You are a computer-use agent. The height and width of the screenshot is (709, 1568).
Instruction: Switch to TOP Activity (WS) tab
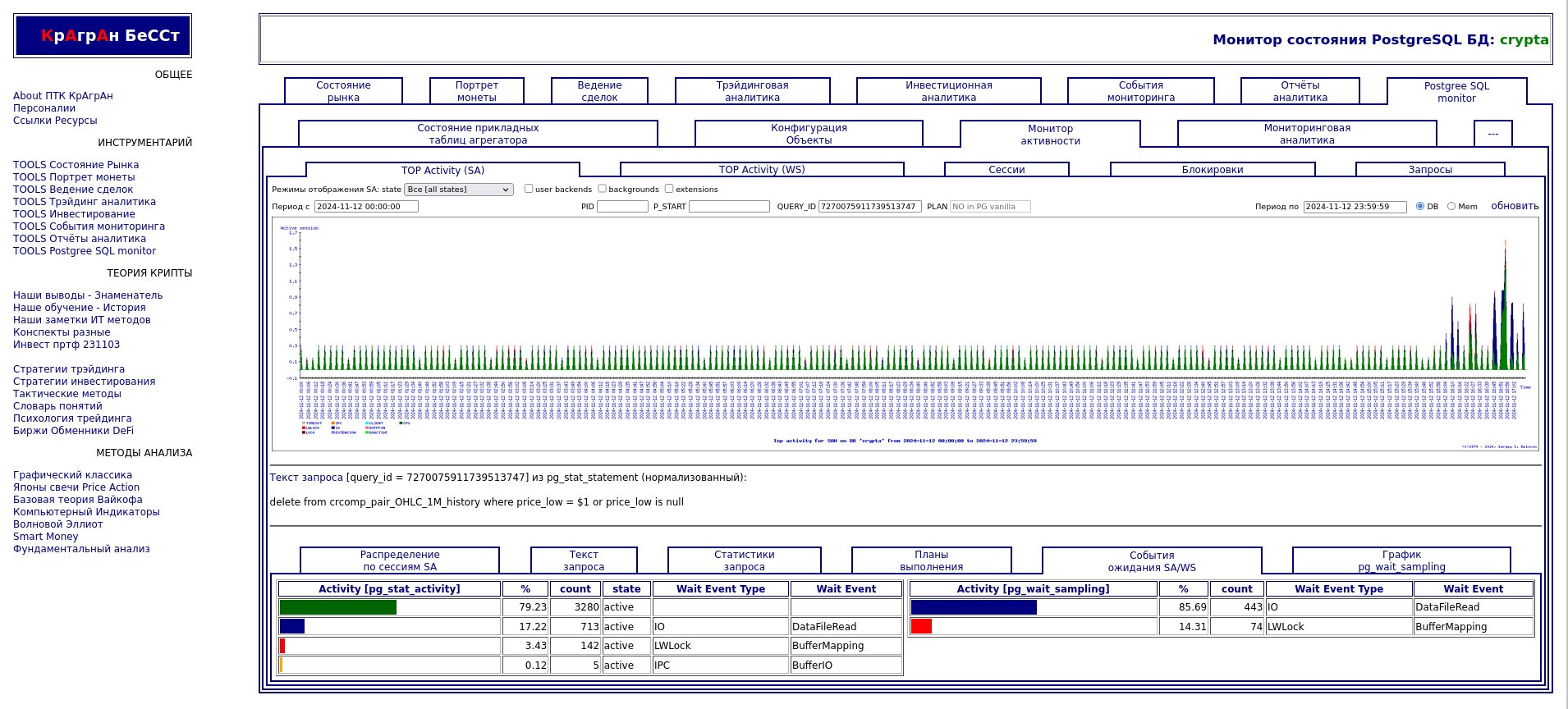762,170
